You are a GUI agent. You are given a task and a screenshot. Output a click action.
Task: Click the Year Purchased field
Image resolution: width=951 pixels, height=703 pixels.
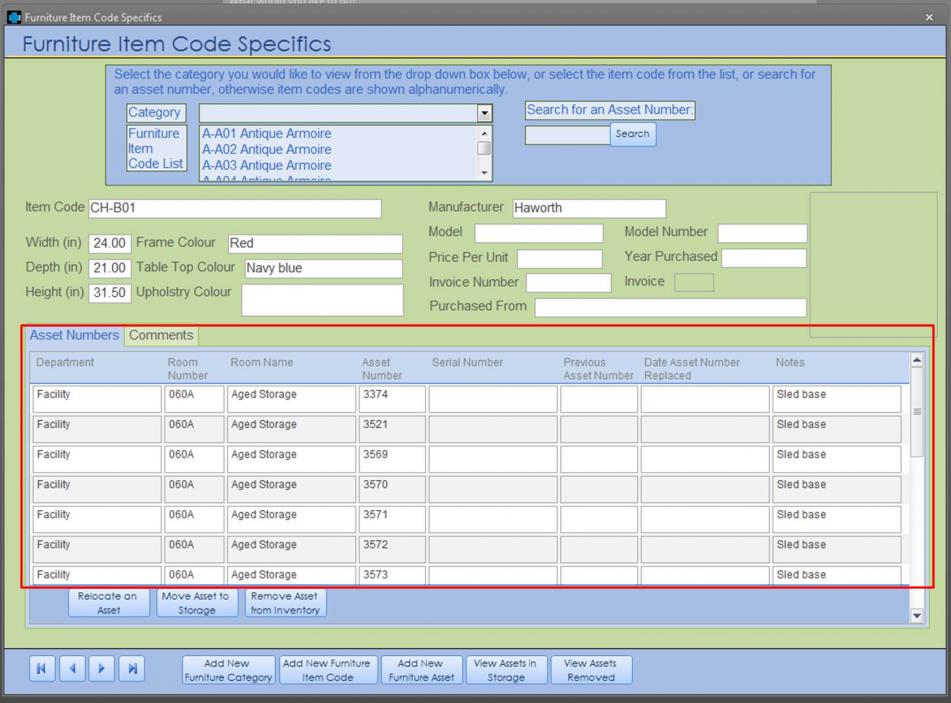point(764,258)
